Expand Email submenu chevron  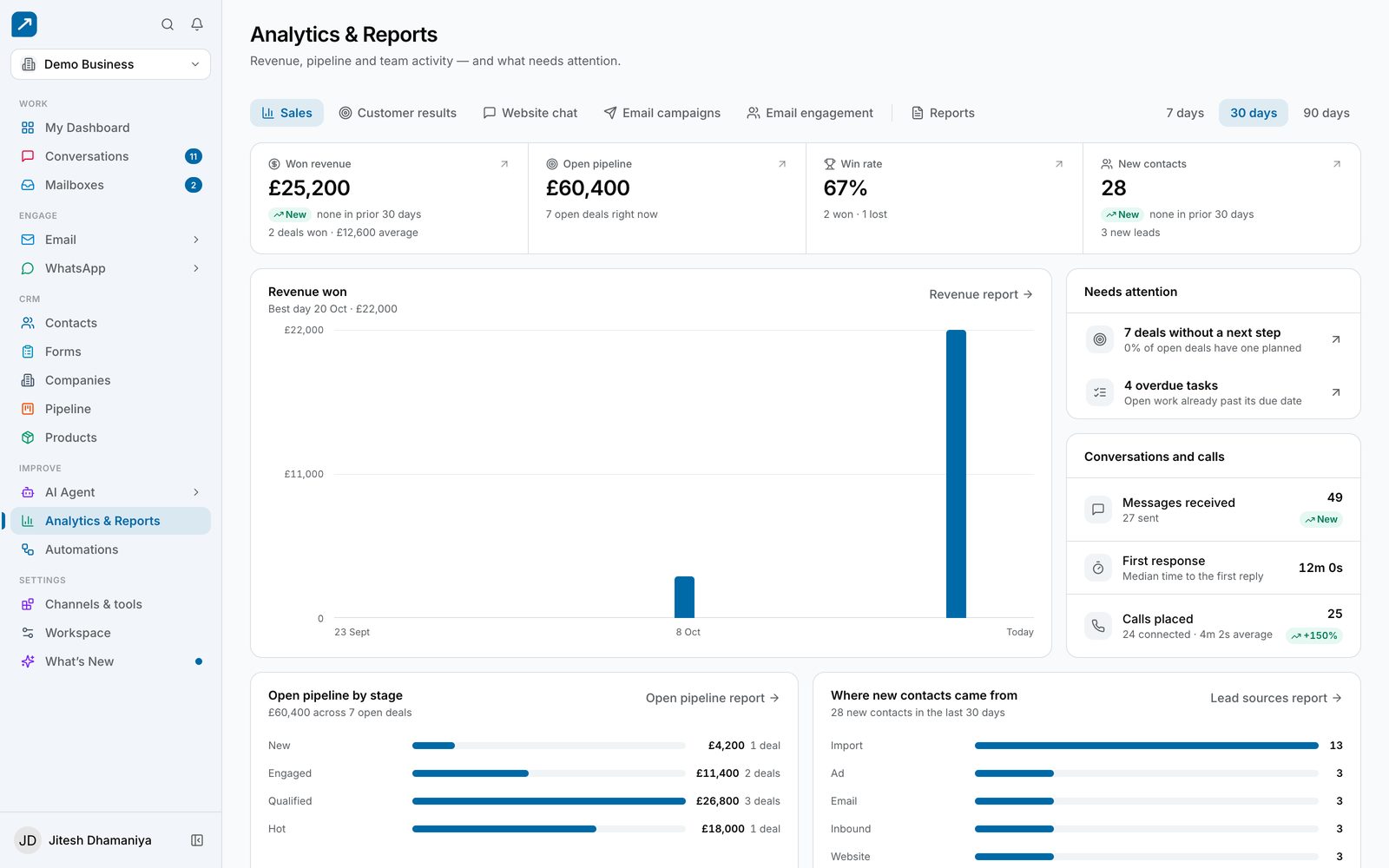coord(196,240)
